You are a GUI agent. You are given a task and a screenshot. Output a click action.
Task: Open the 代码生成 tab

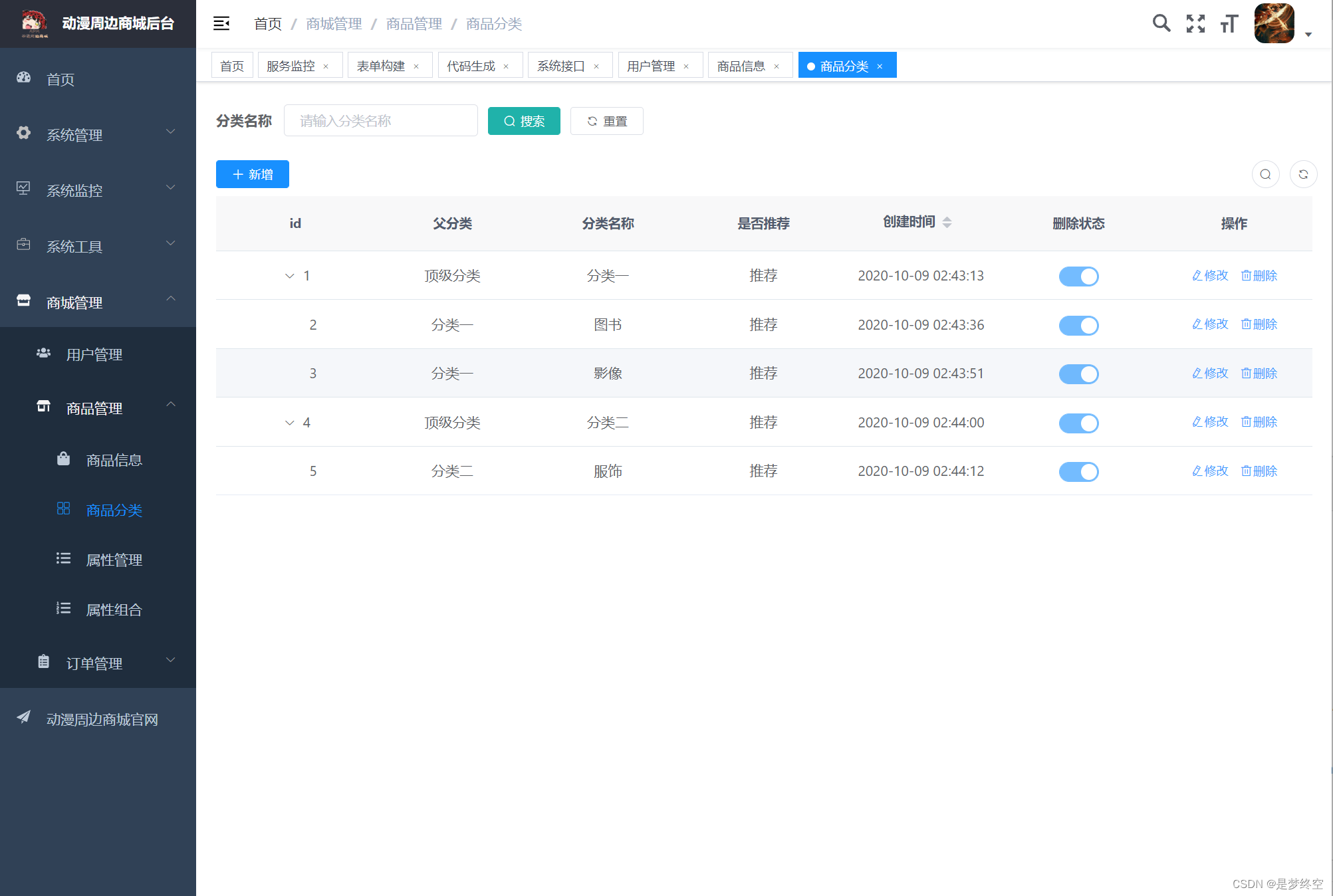472,65
